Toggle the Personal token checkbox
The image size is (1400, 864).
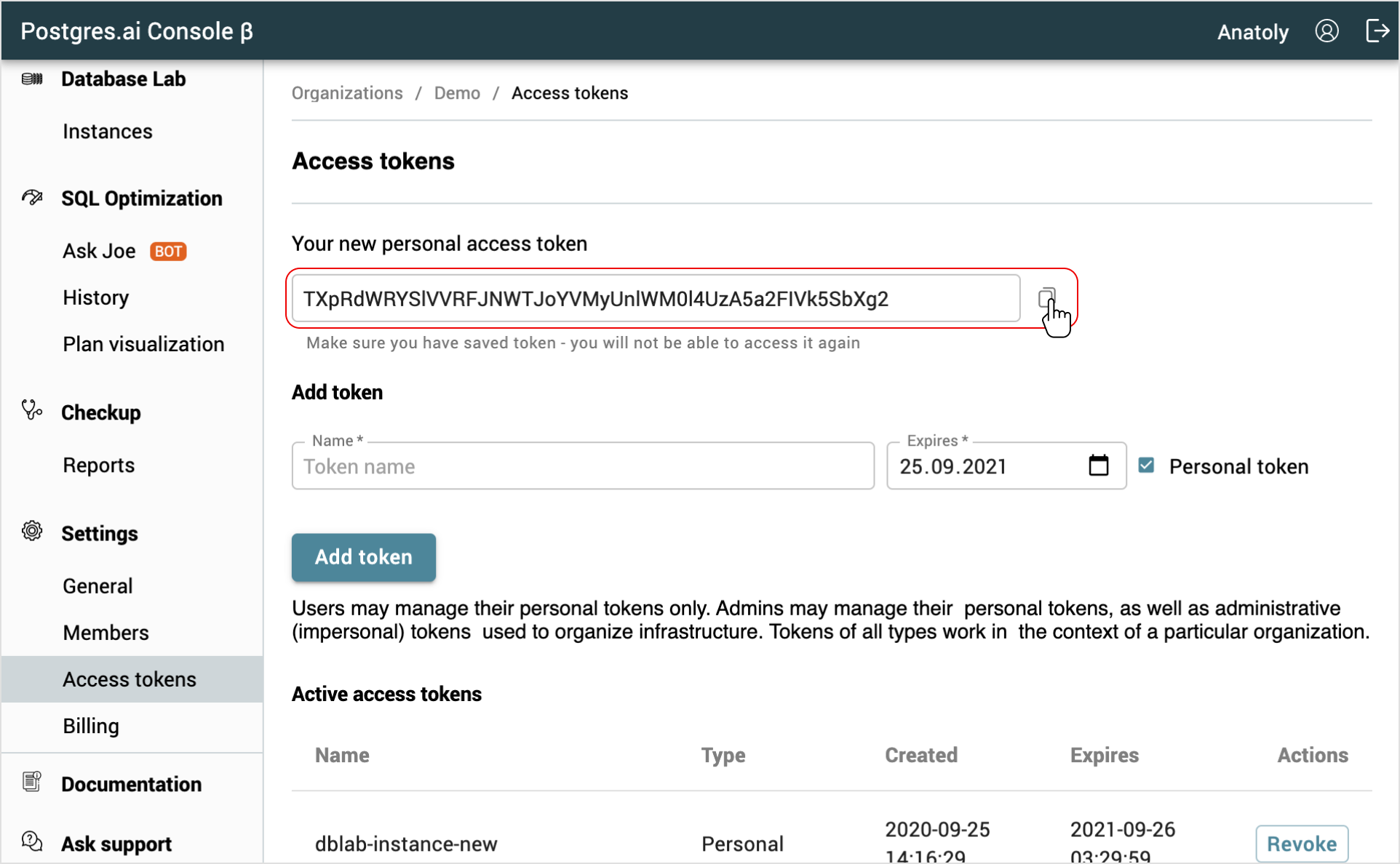[x=1147, y=465]
